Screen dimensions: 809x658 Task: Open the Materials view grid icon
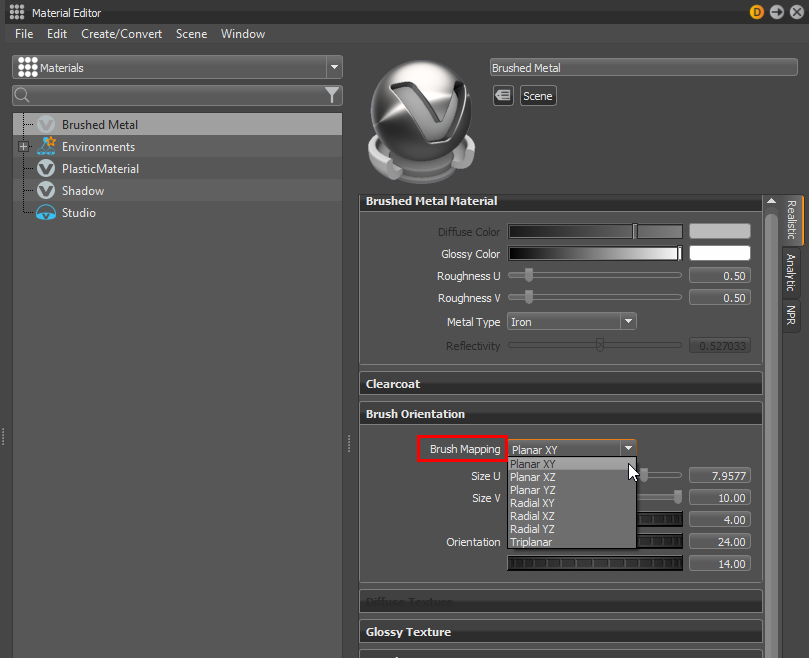pos(27,67)
